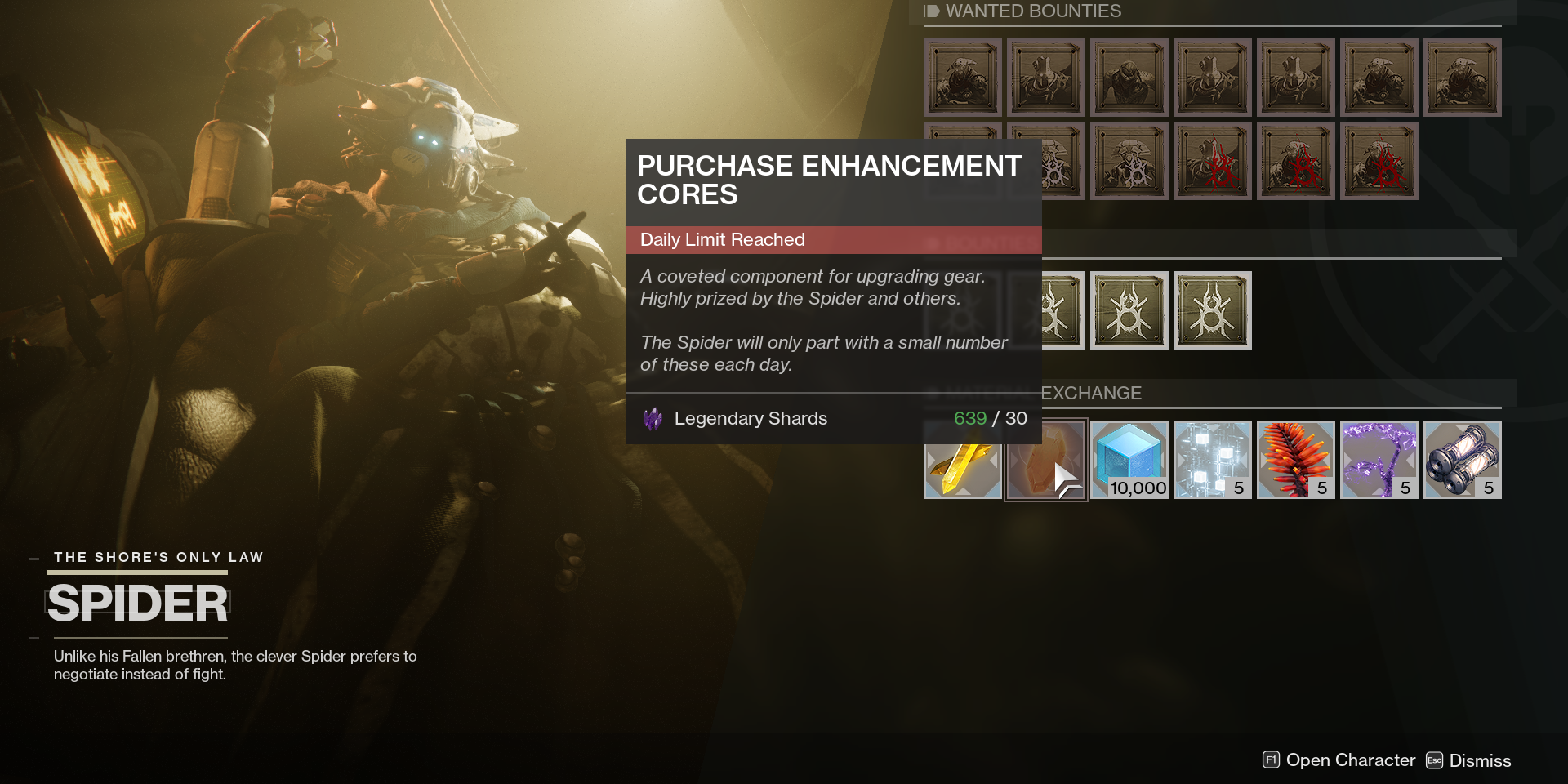Choose the purple Baryon Bough material
1568x784 pixels.
[1379, 460]
